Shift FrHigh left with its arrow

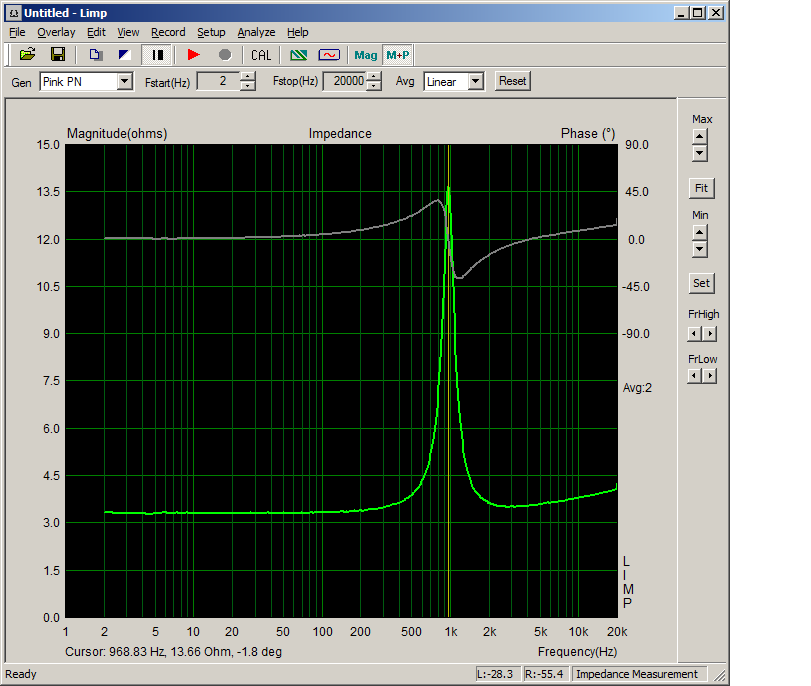(x=694, y=334)
